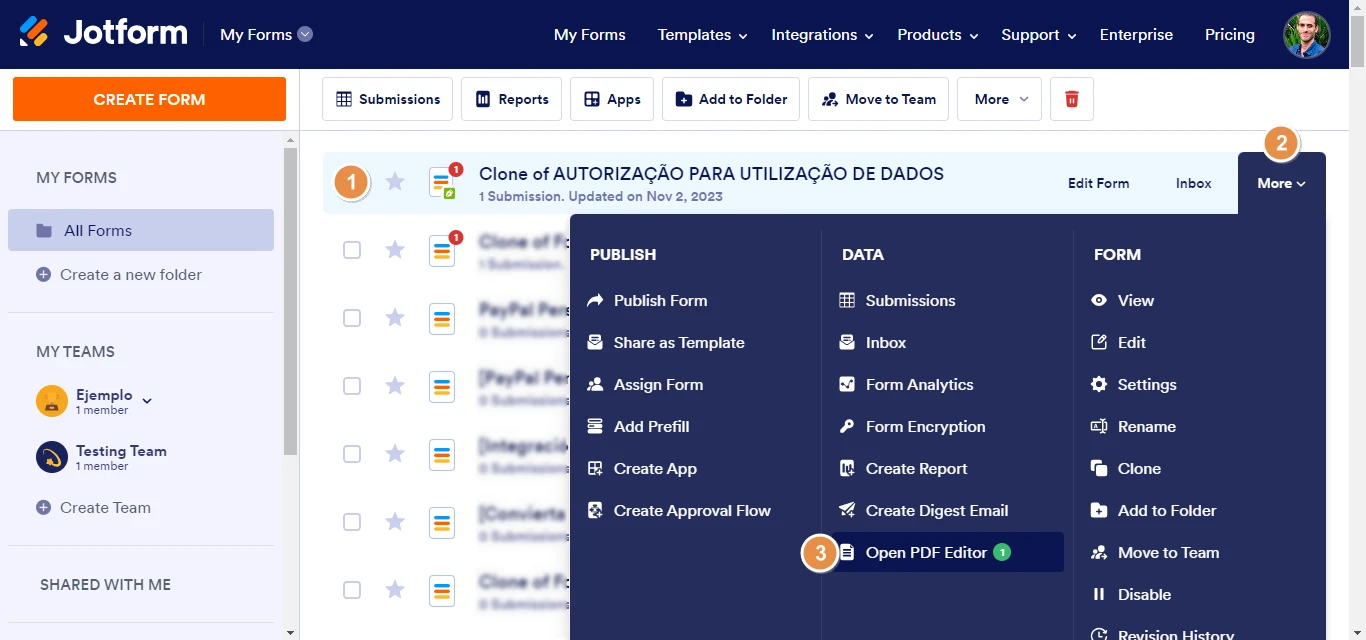Expand the More toolbar dropdown
The width and height of the screenshot is (1366, 640).
[997, 98]
